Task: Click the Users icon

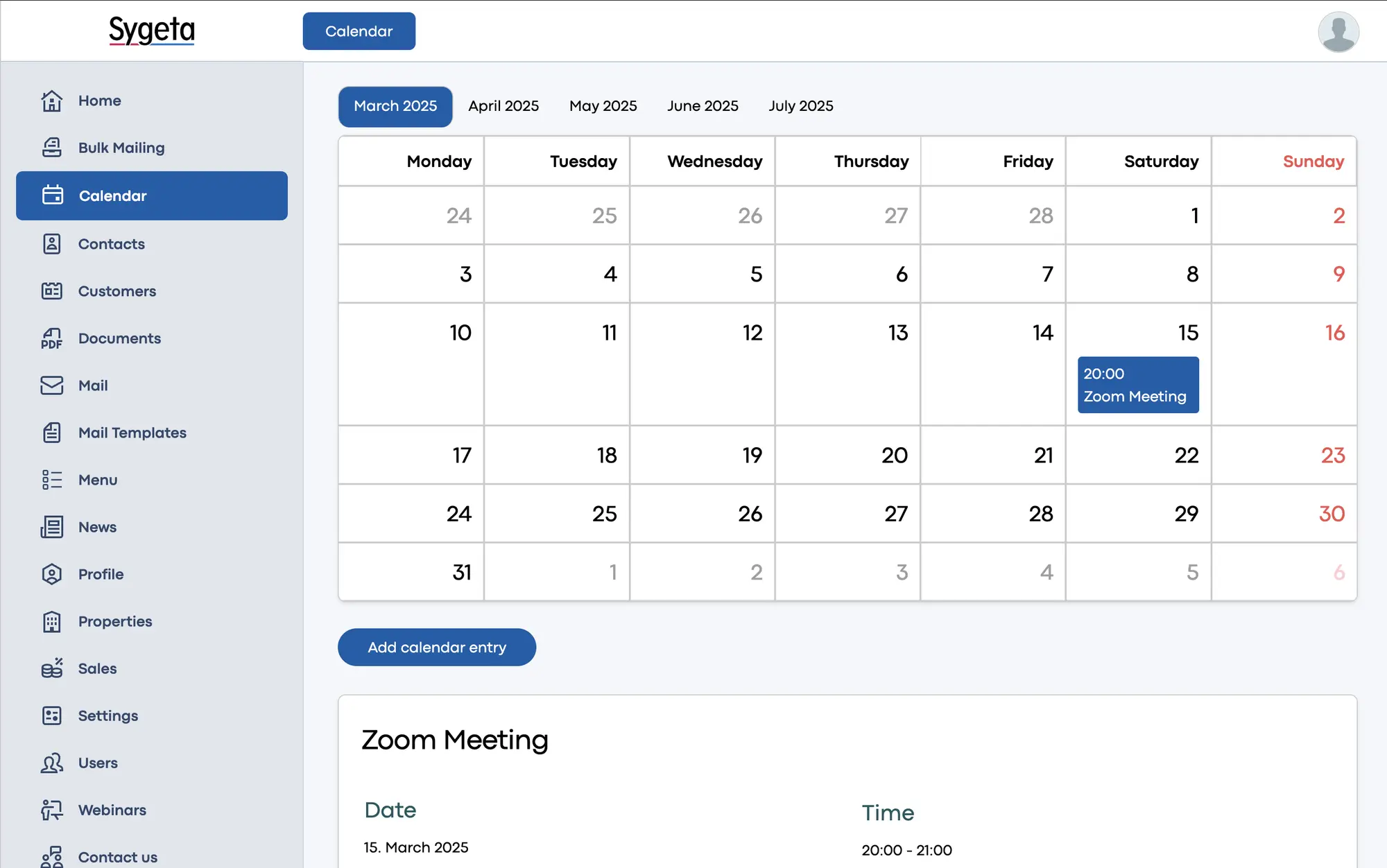Action: 52,763
